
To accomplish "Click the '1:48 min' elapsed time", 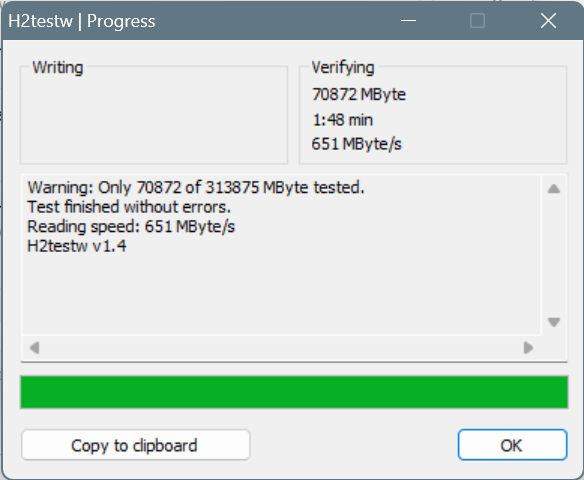I will point(342,120).
